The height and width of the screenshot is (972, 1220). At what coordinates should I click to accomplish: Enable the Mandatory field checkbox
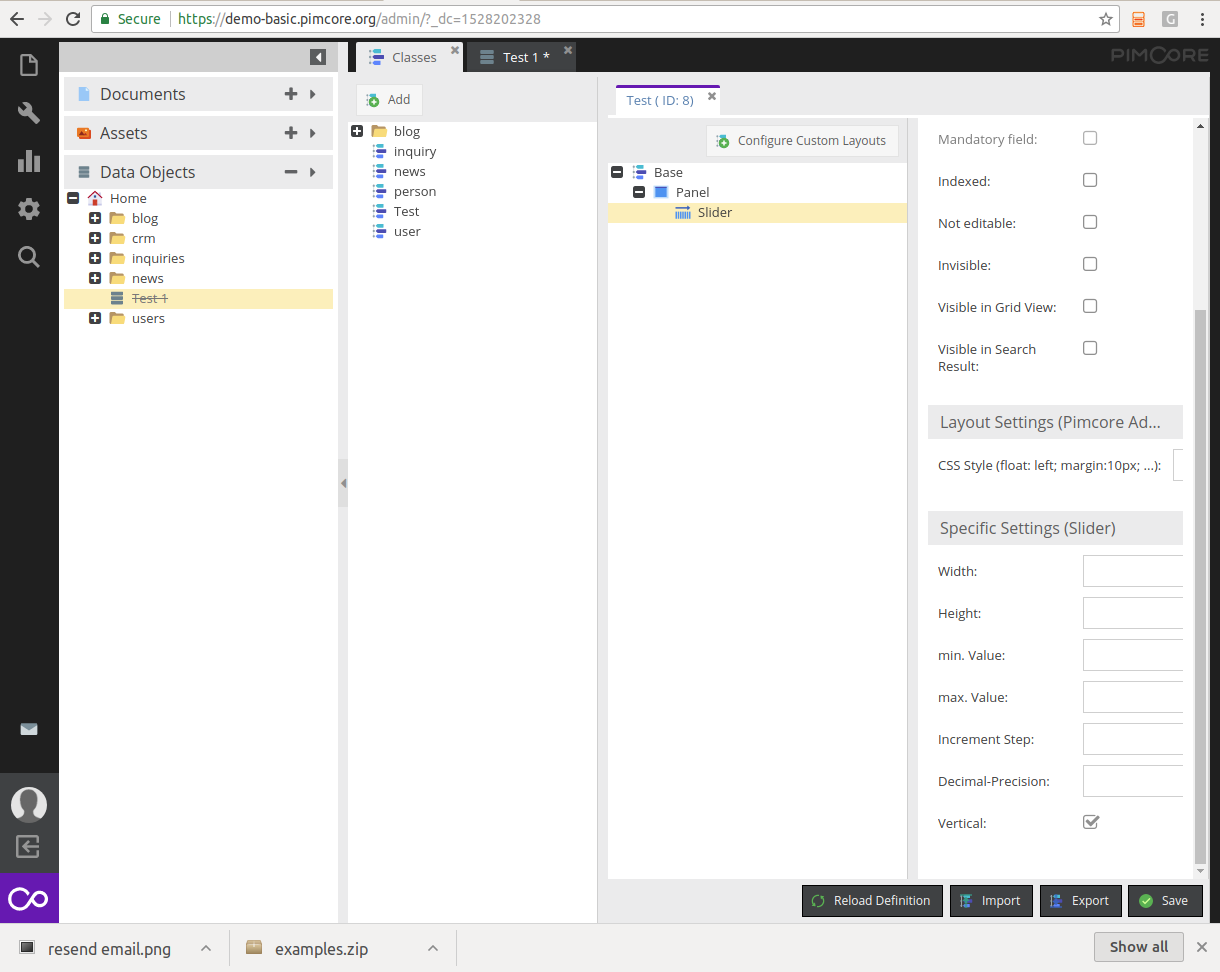click(1089, 138)
